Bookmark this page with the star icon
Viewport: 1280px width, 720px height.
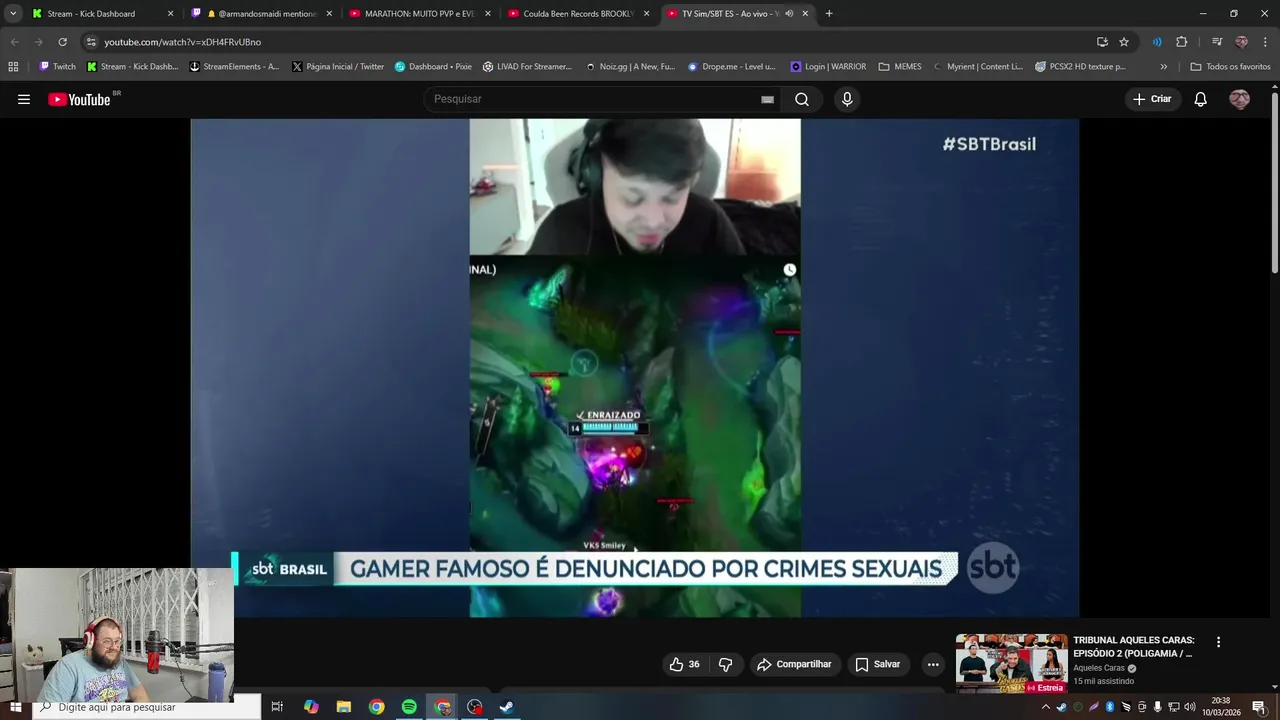1124,42
